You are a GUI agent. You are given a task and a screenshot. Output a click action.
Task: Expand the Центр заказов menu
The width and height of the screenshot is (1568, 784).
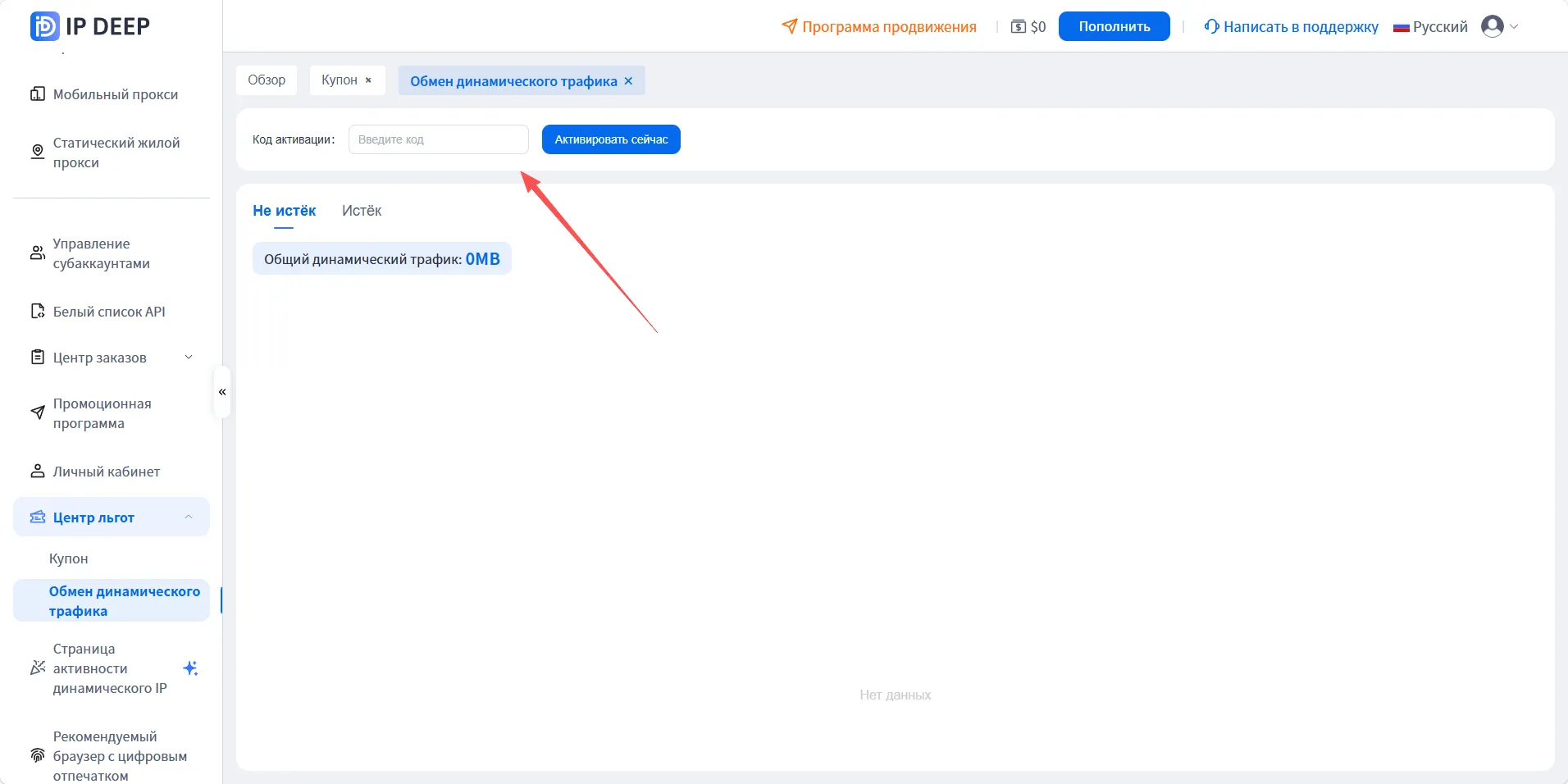click(x=189, y=357)
